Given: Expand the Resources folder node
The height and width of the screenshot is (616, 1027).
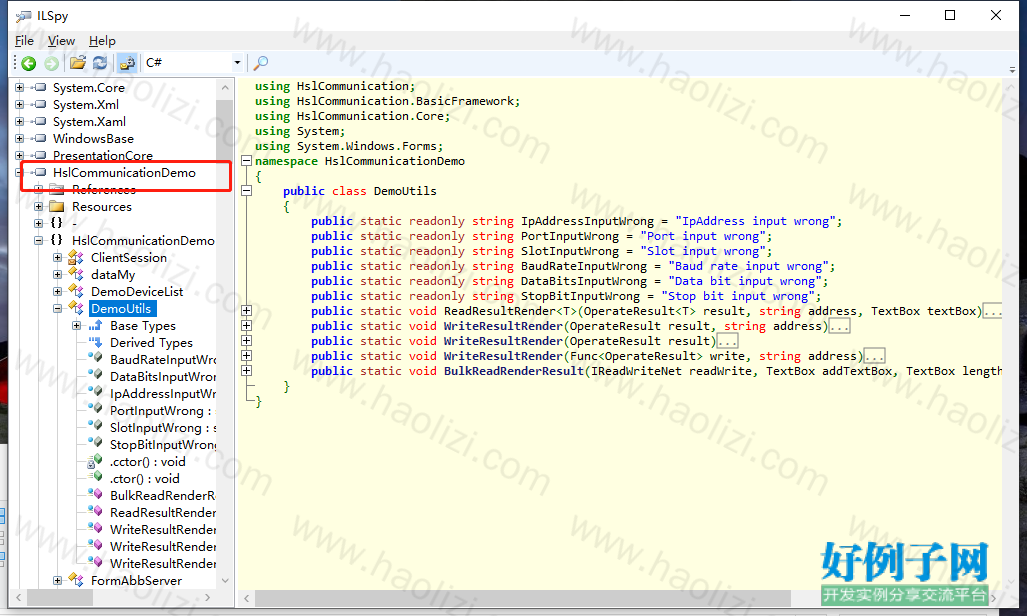Looking at the screenshot, I should [x=38, y=206].
